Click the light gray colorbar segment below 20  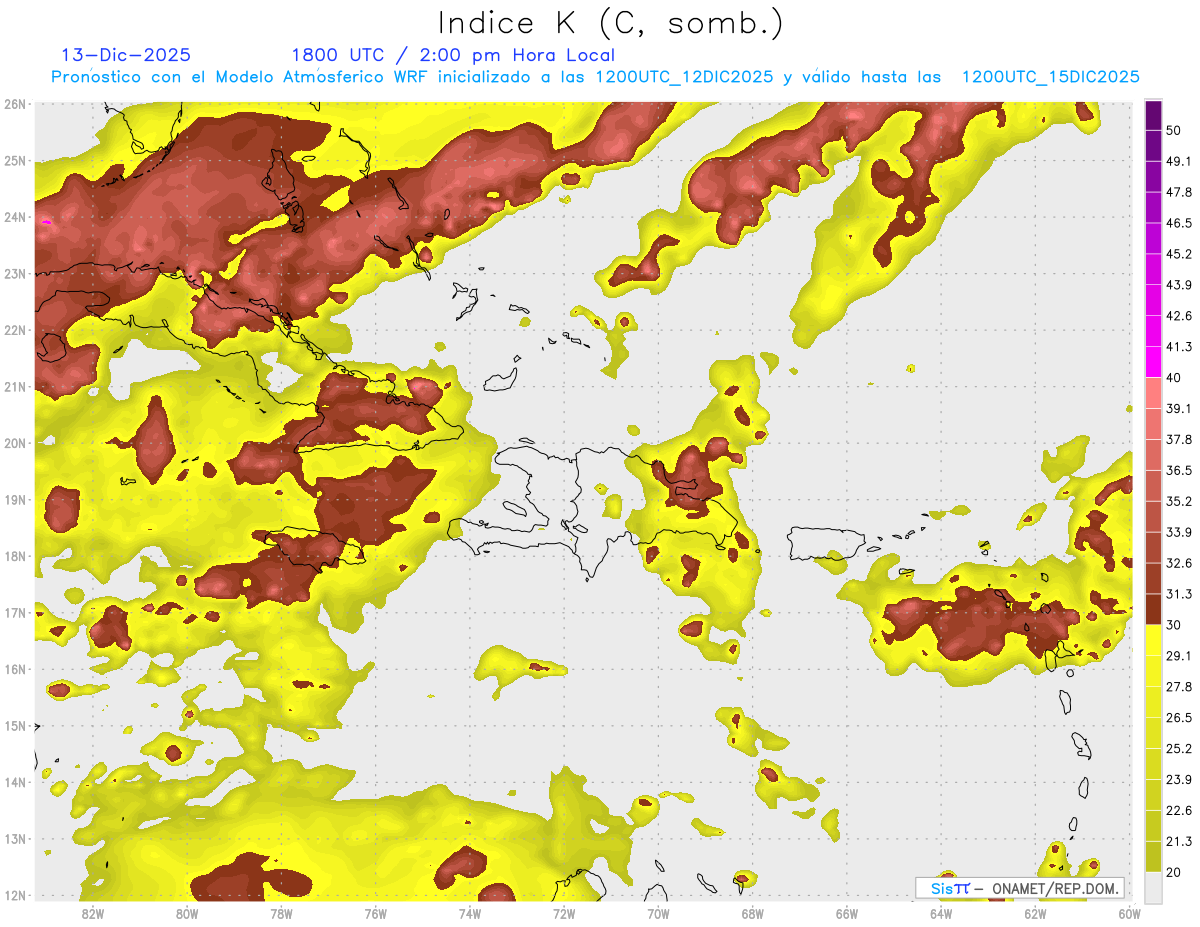(1153, 886)
